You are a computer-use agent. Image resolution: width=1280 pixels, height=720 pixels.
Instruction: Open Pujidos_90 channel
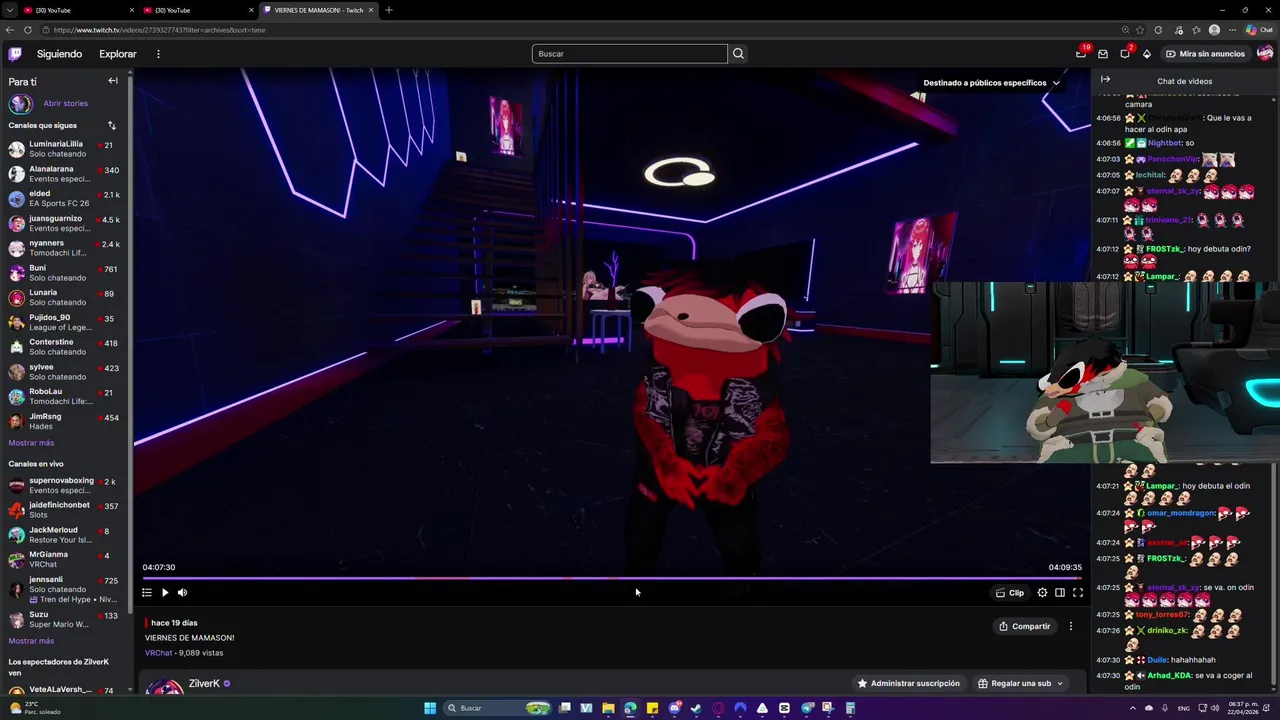click(x=64, y=322)
